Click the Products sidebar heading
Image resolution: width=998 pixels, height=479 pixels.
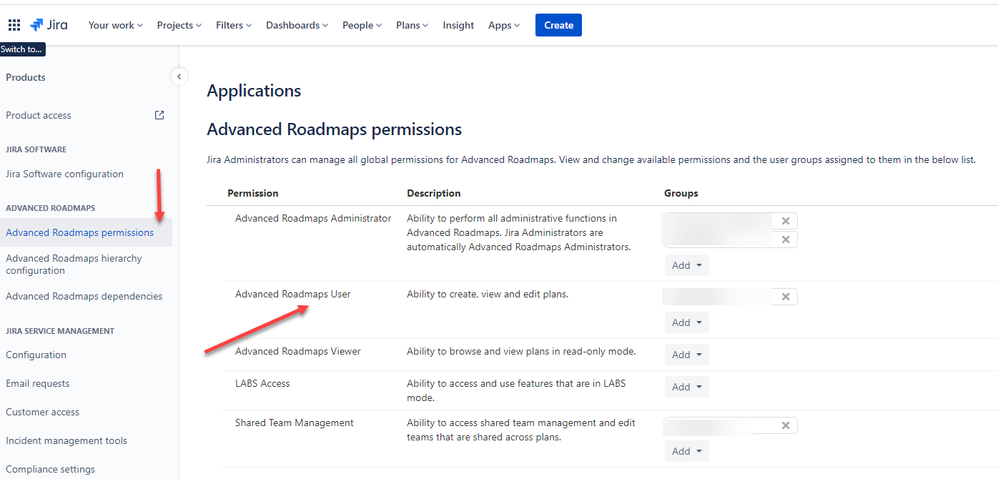click(x=25, y=78)
